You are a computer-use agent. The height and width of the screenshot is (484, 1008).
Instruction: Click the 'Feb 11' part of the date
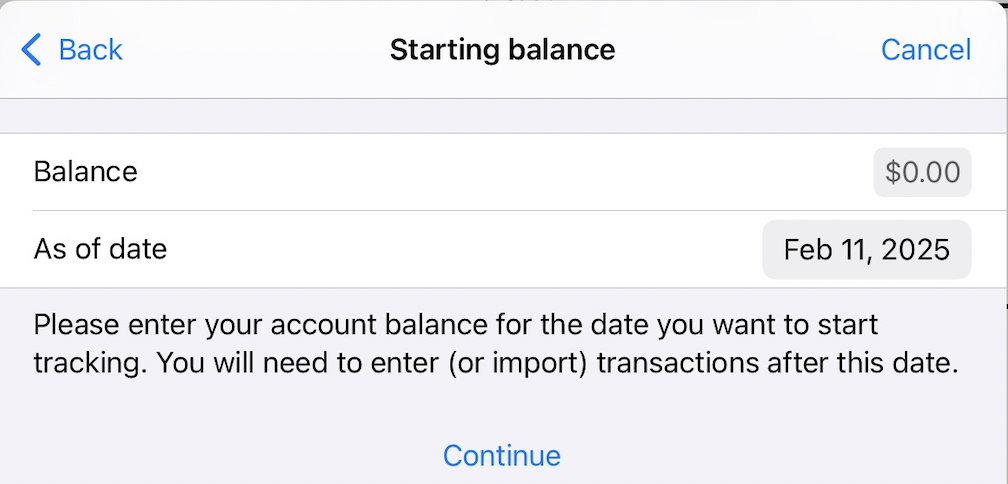tap(824, 249)
